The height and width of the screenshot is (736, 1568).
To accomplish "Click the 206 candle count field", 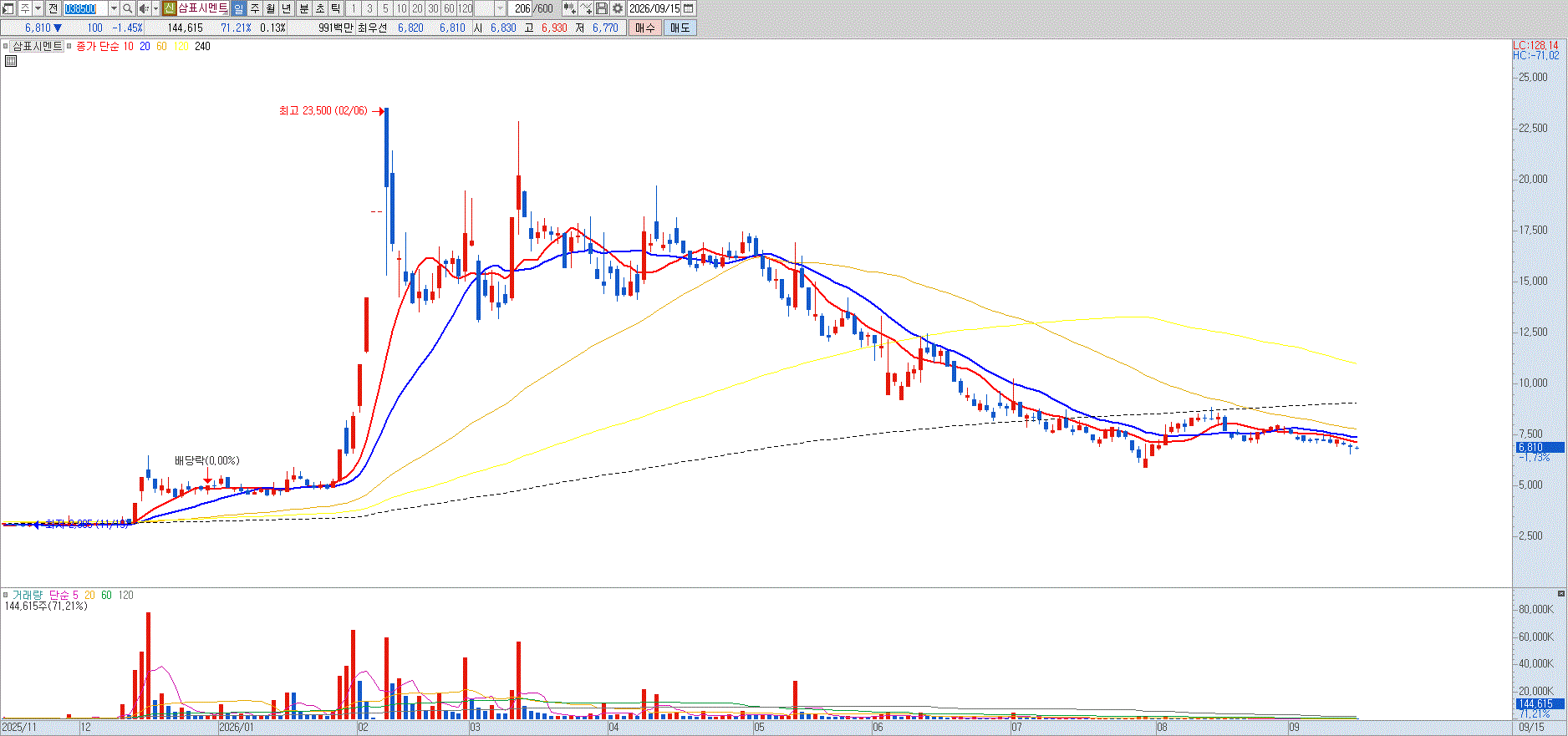I will (522, 8).
